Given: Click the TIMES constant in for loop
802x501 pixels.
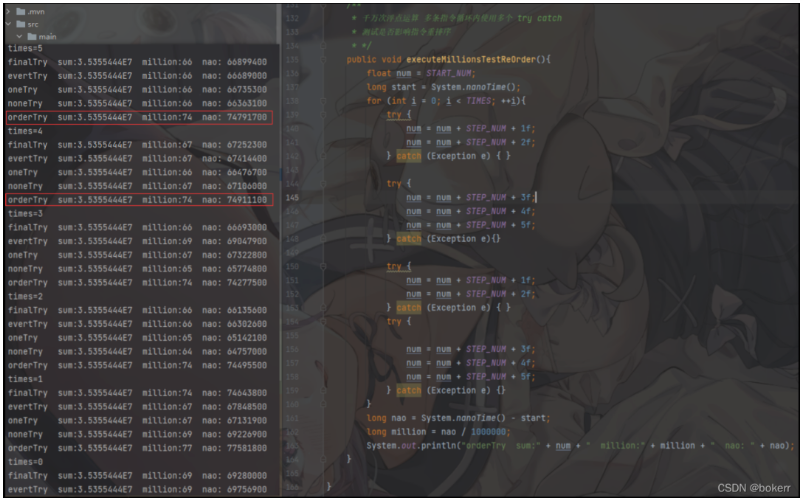Looking at the screenshot, I should (x=479, y=101).
